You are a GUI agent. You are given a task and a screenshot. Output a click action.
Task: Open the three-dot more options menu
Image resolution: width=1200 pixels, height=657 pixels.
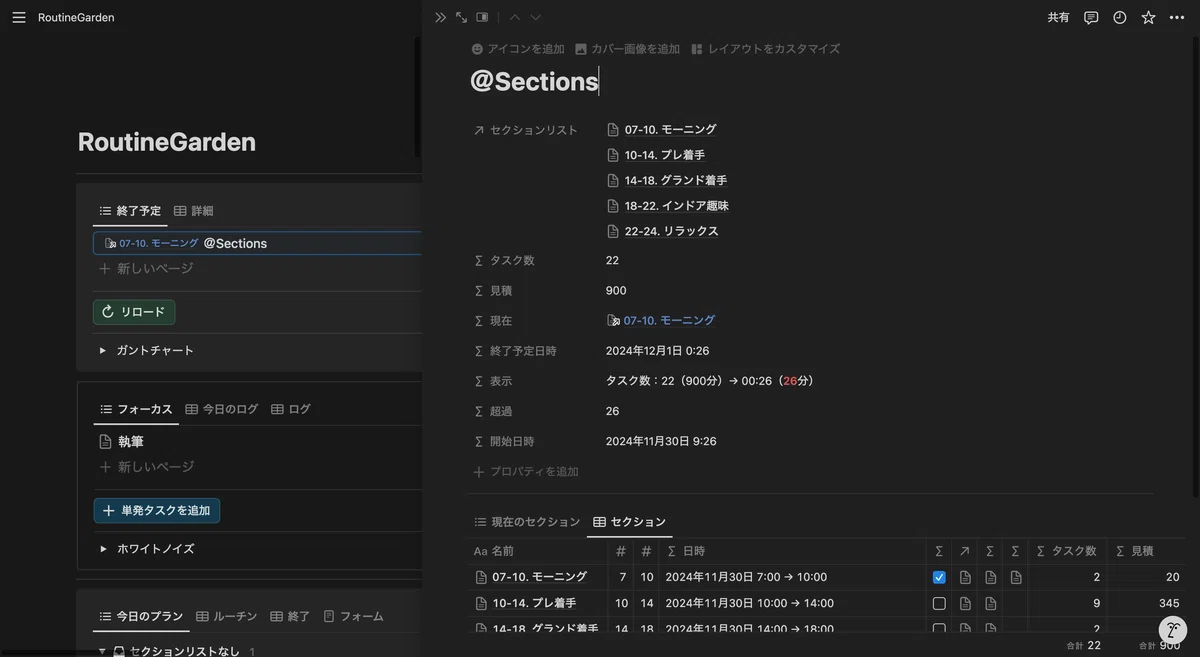pyautogui.click(x=1177, y=18)
